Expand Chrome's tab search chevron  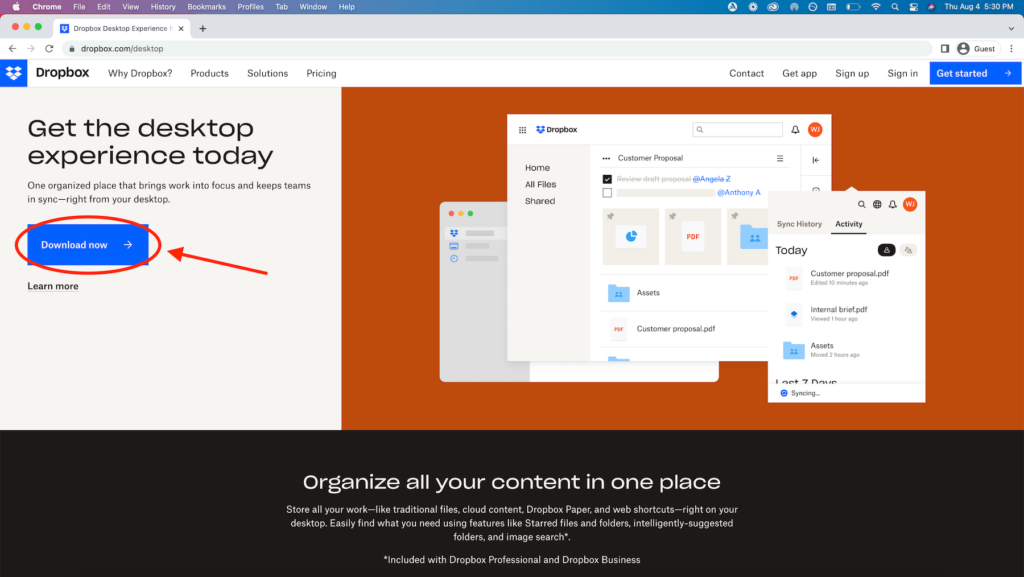(1011, 29)
